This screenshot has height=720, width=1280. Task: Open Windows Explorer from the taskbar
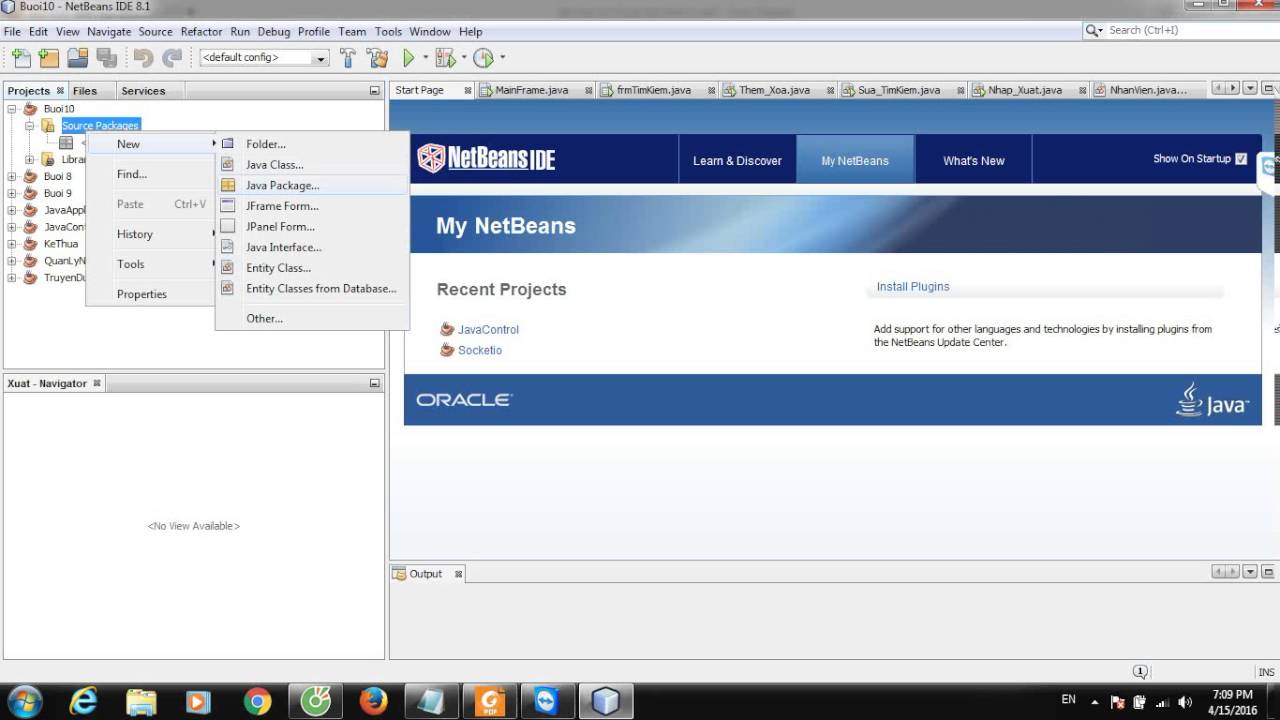pyautogui.click(x=141, y=701)
